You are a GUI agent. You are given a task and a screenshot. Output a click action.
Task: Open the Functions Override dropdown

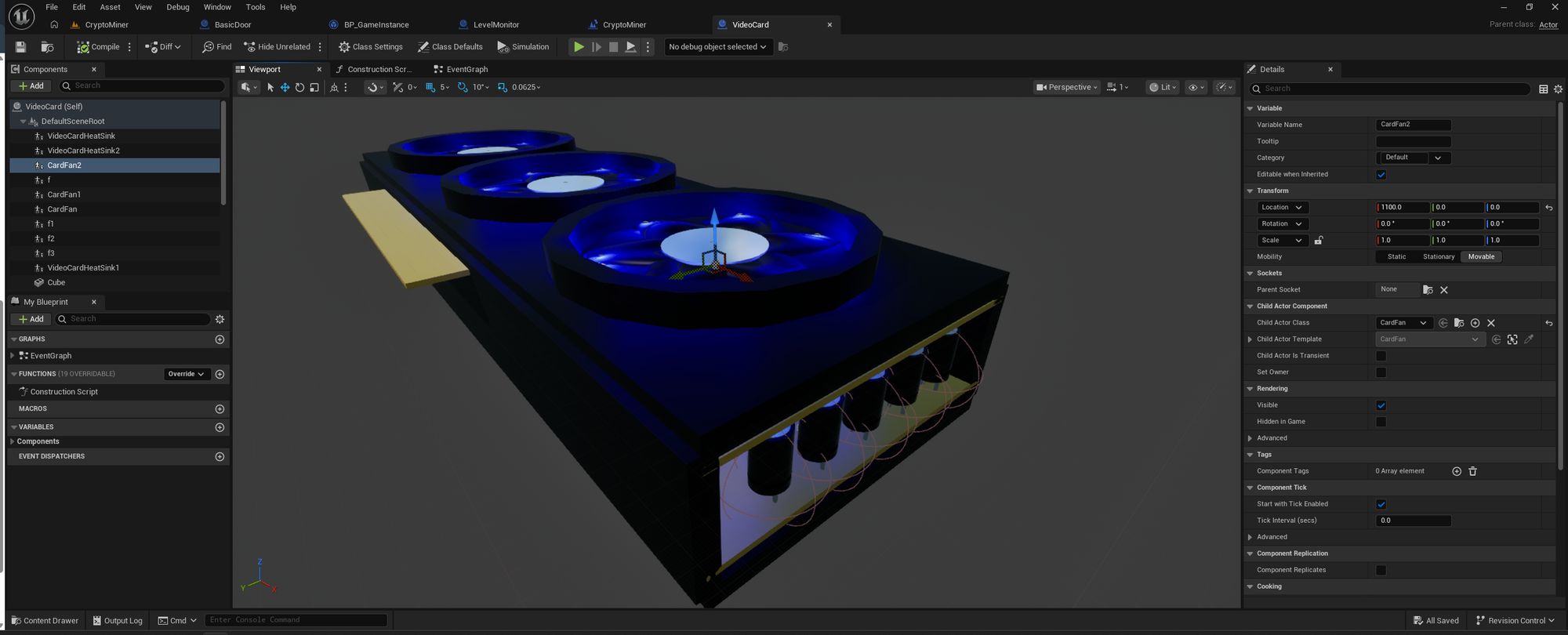(x=187, y=374)
